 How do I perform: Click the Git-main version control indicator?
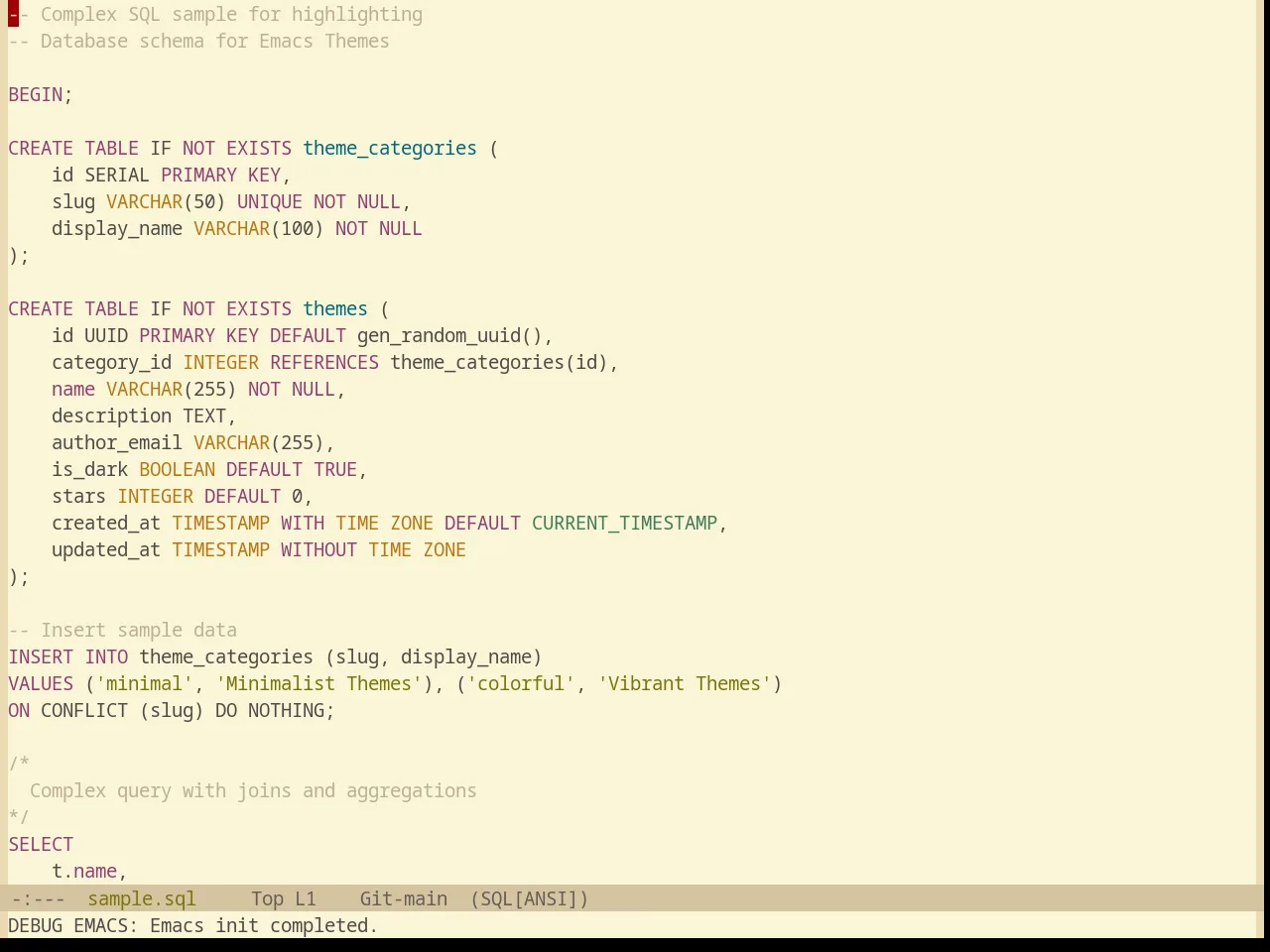(404, 898)
